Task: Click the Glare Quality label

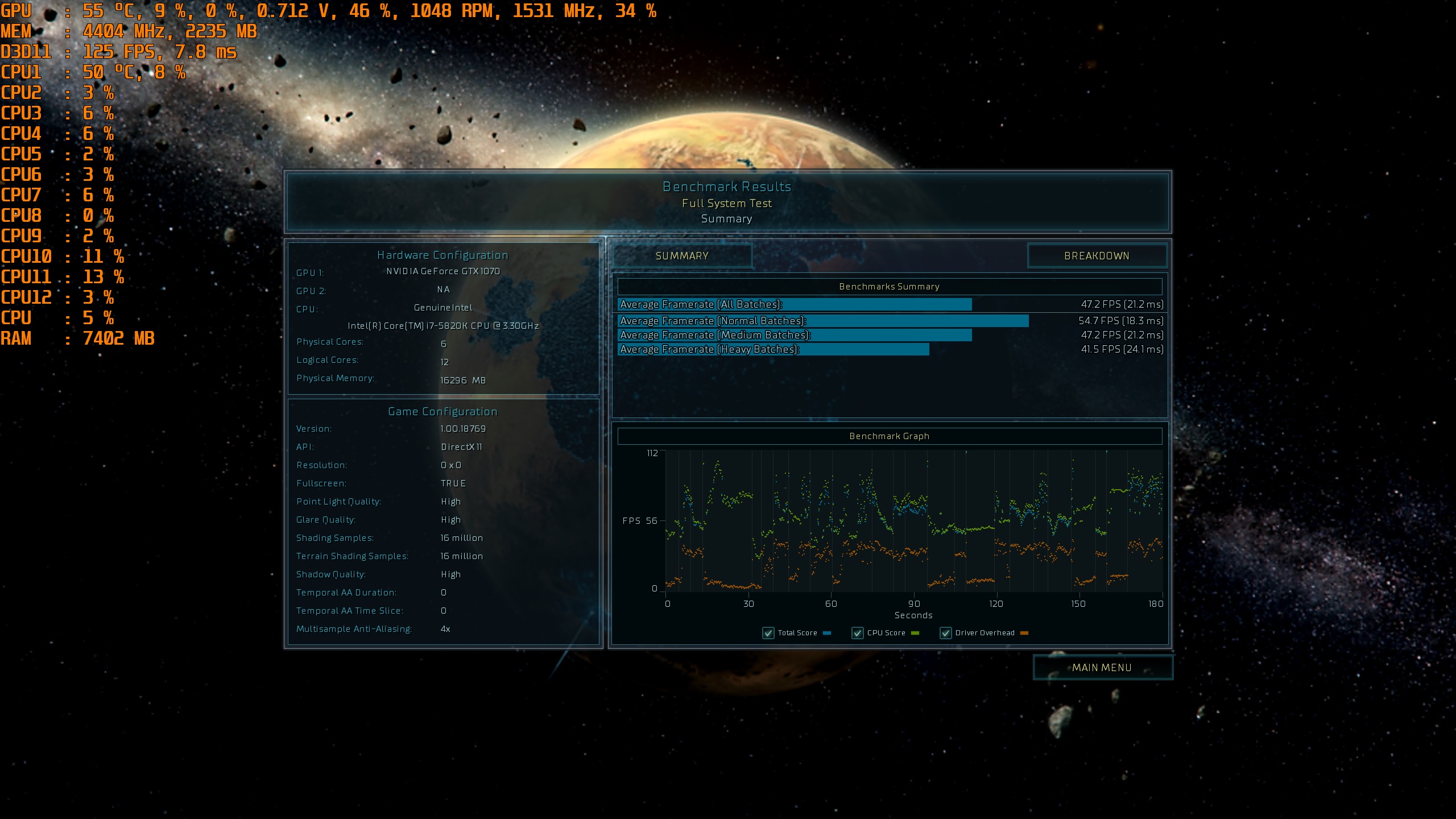Action: [326, 520]
